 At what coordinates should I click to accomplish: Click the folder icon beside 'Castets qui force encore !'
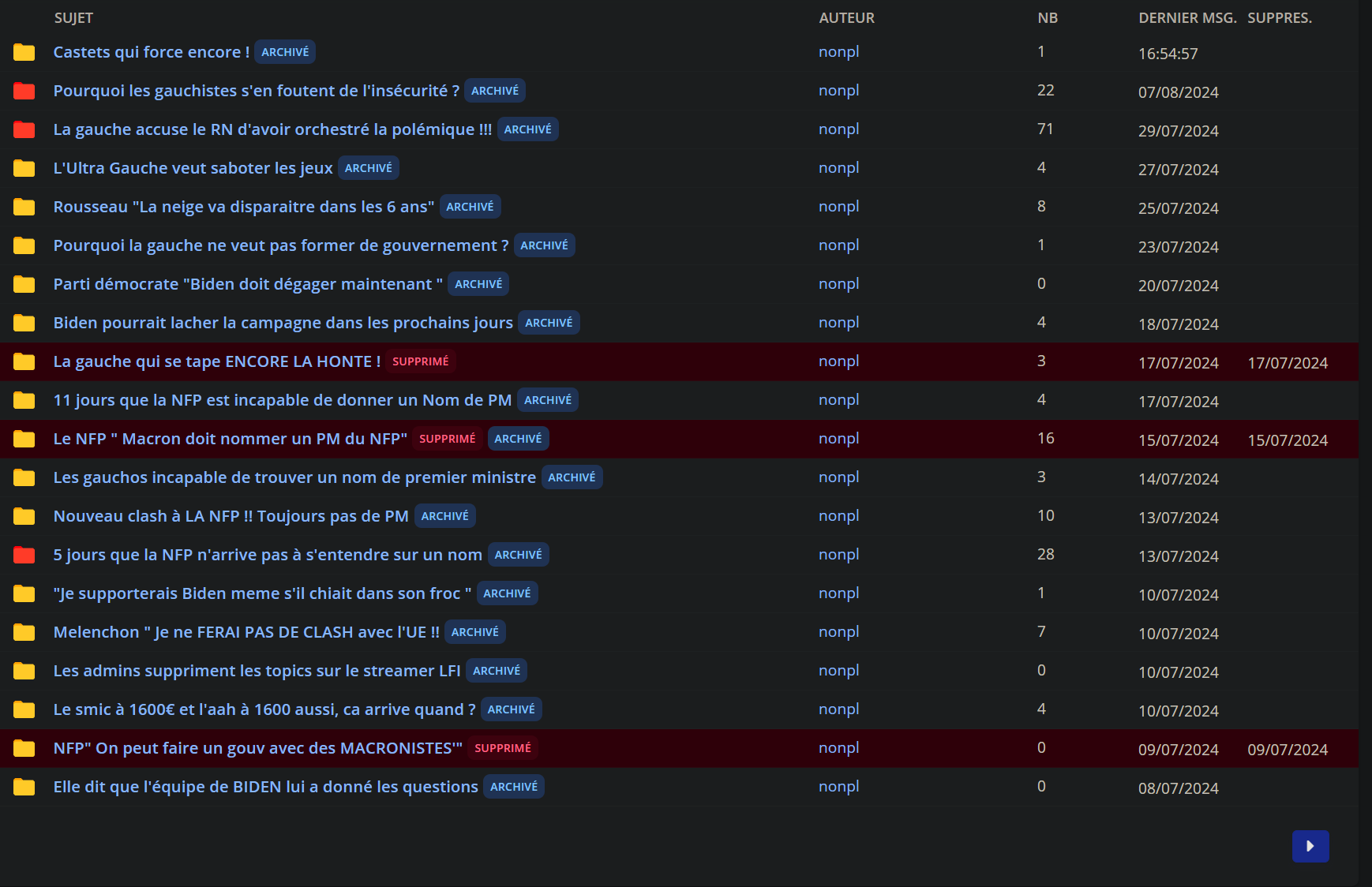[x=24, y=52]
